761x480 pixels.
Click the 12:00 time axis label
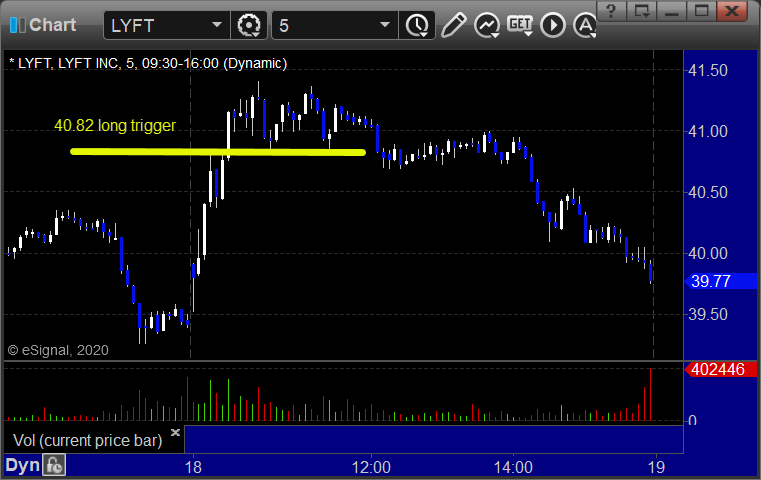[371, 467]
